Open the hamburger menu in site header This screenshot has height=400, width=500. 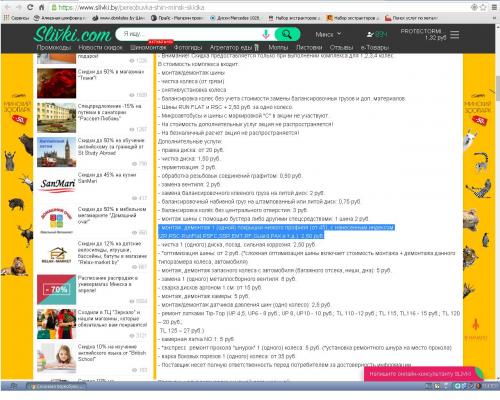455,34
